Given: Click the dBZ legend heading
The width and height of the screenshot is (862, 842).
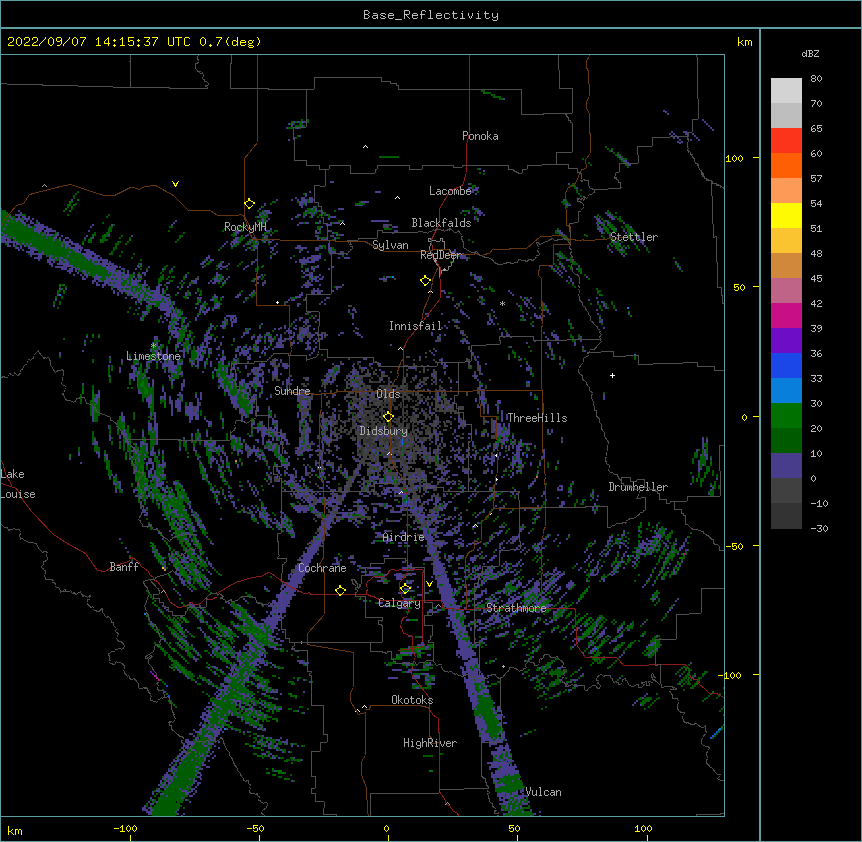Looking at the screenshot, I should click(810, 54).
